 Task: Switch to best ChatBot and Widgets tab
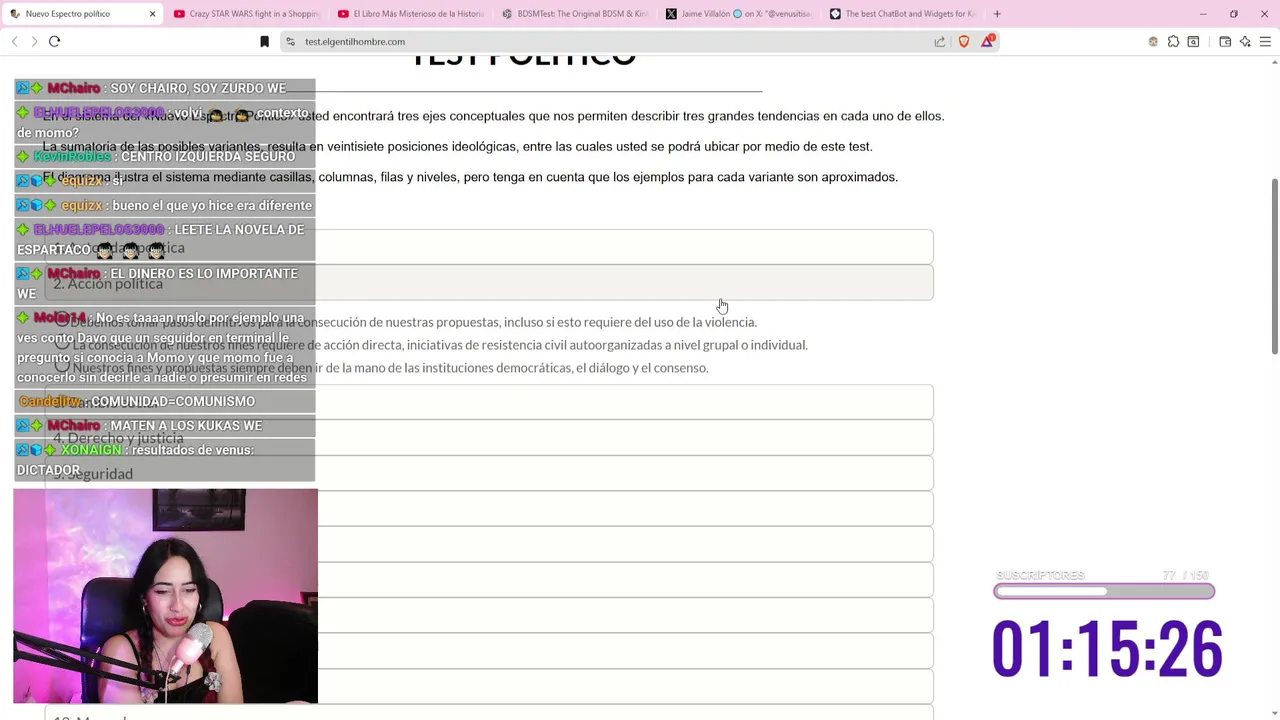(x=903, y=14)
